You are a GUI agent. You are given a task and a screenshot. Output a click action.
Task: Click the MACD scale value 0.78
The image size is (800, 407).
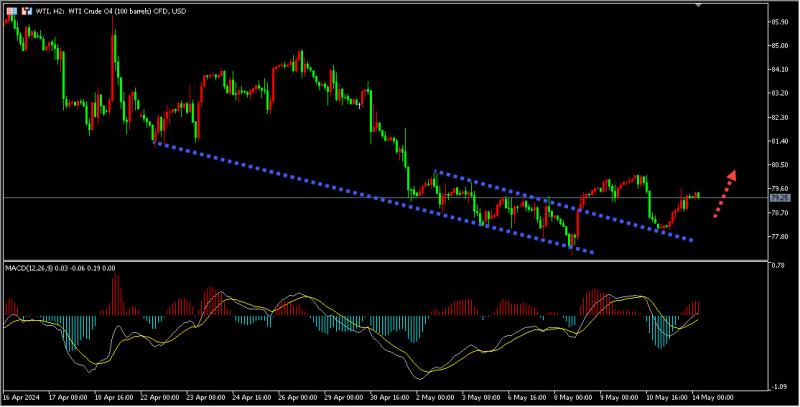click(778, 265)
